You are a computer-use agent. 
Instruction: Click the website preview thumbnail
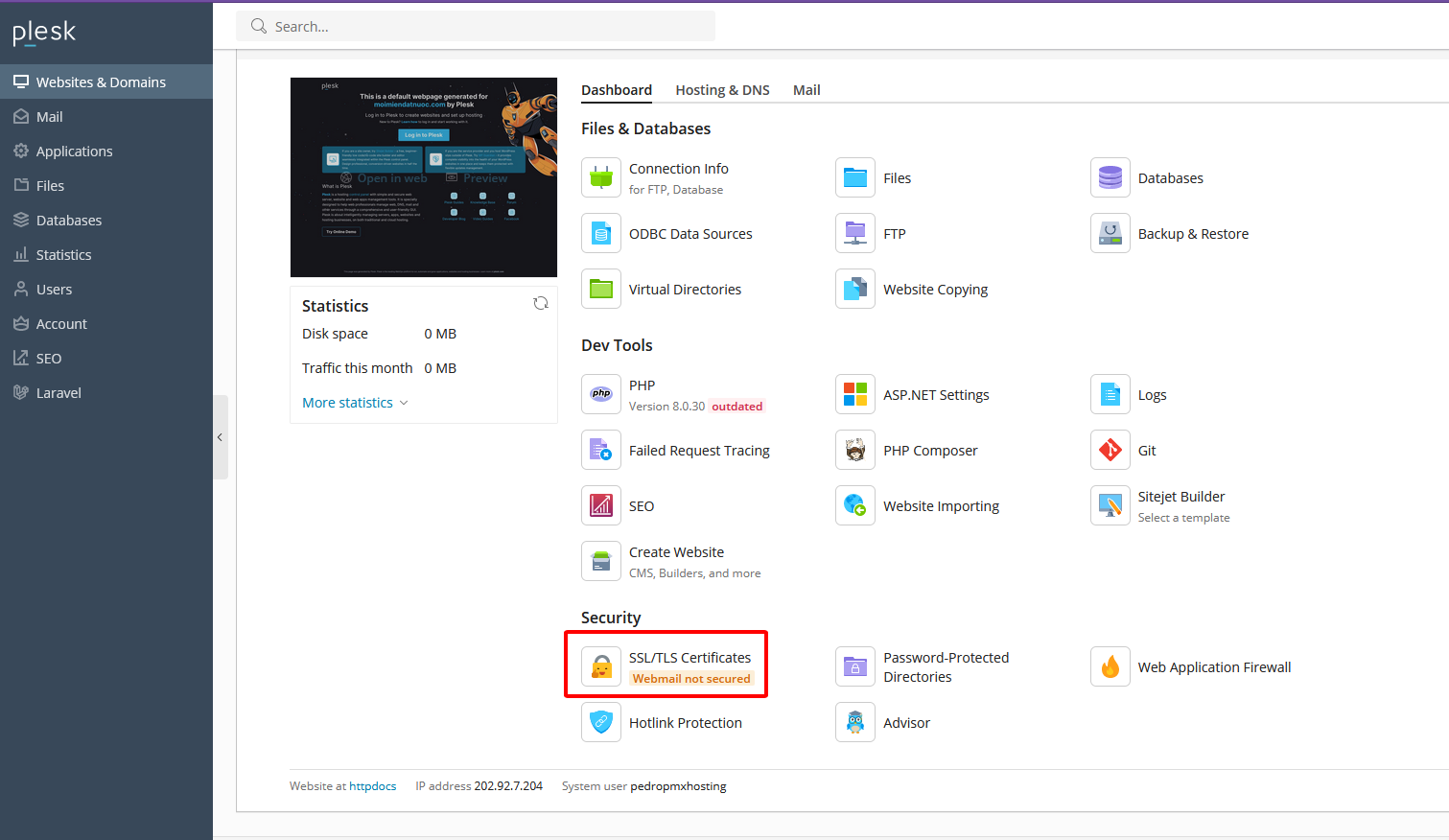[x=424, y=177]
